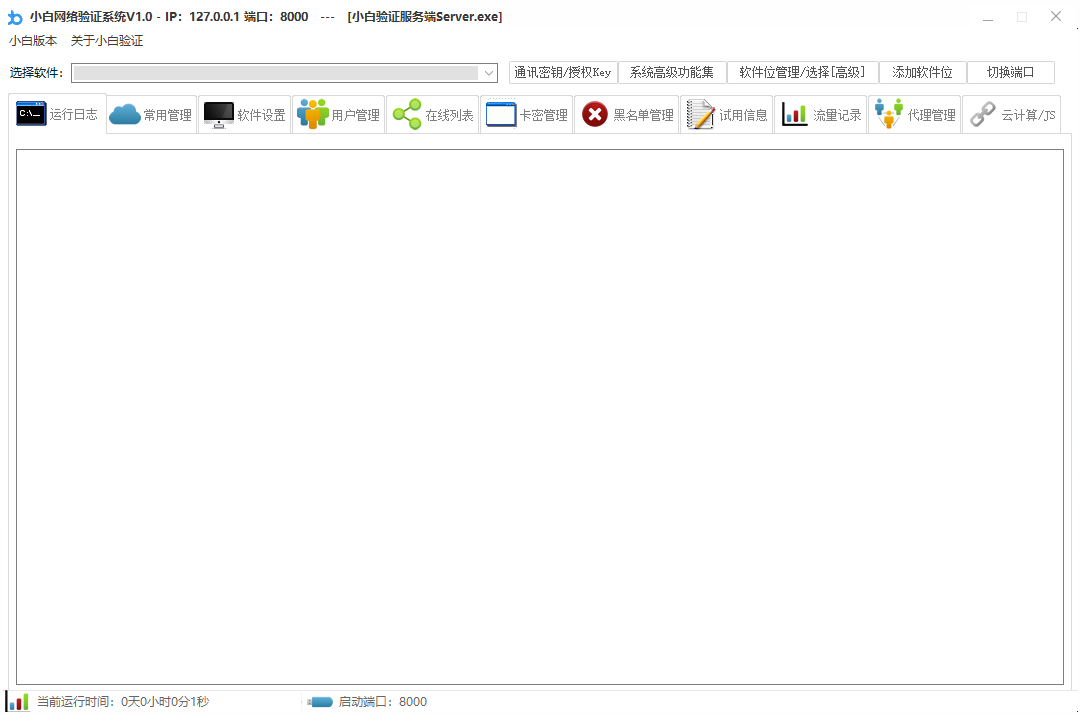Click the terminal icon on 运行日志 tab

(x=31, y=114)
